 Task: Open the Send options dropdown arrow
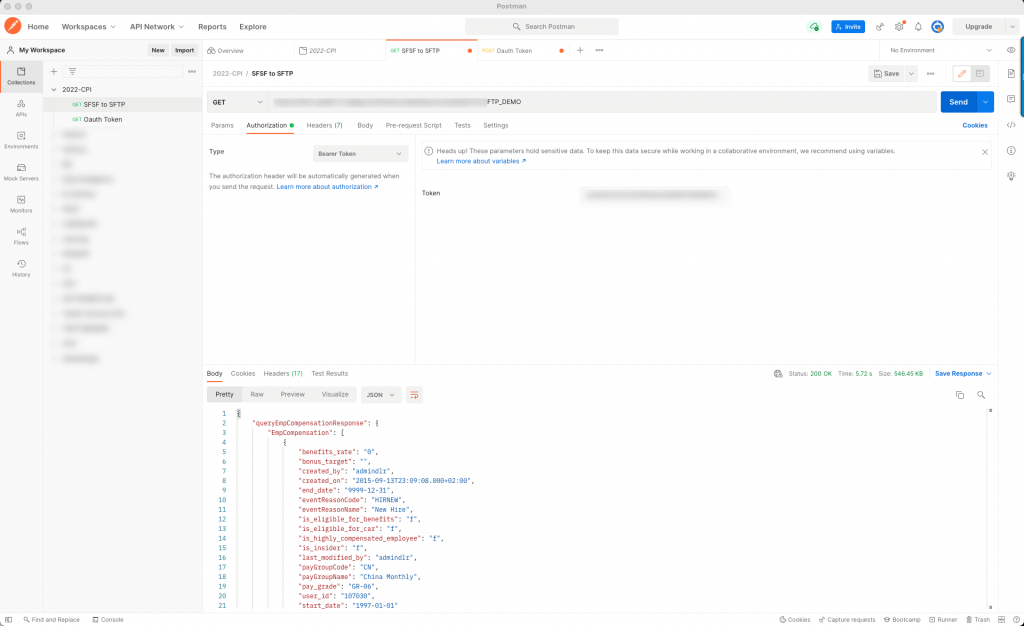point(985,102)
